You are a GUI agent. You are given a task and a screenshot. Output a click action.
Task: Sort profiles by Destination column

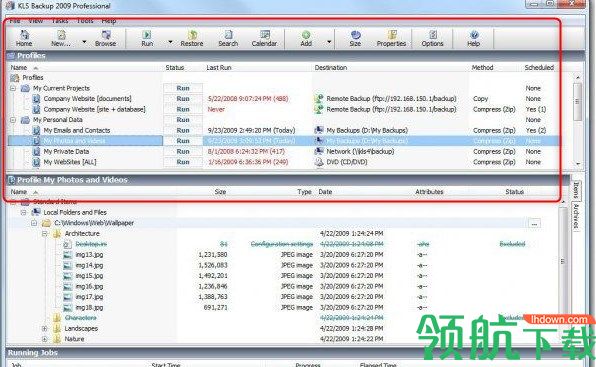click(x=331, y=68)
